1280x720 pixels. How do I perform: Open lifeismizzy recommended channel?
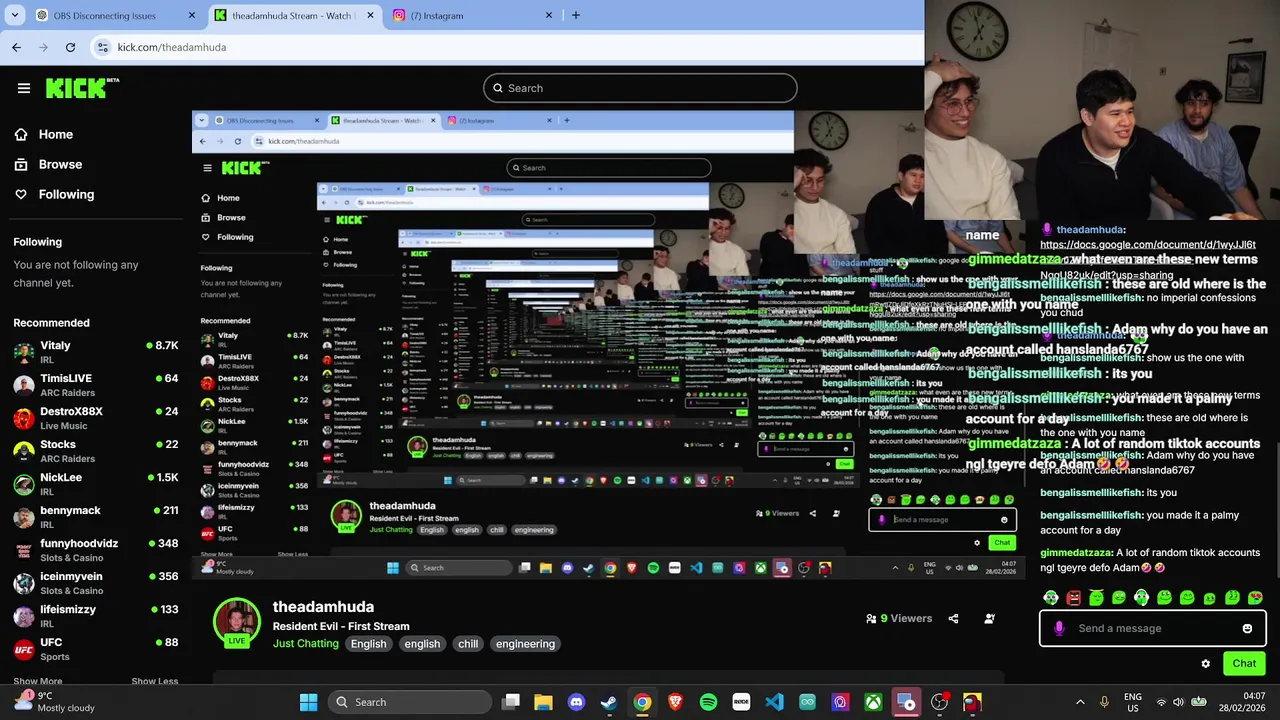pos(96,616)
